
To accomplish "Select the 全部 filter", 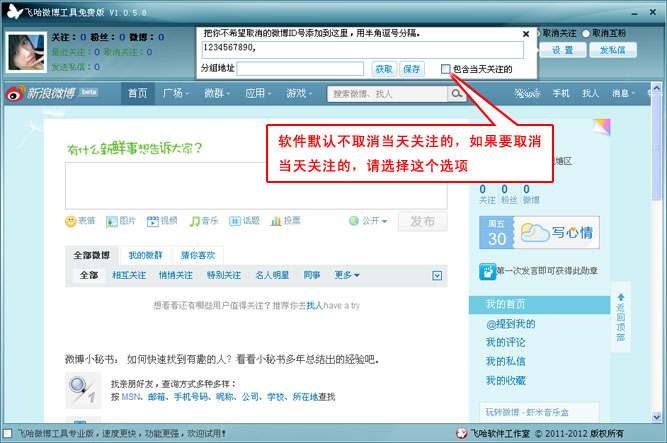I will (x=89, y=275).
